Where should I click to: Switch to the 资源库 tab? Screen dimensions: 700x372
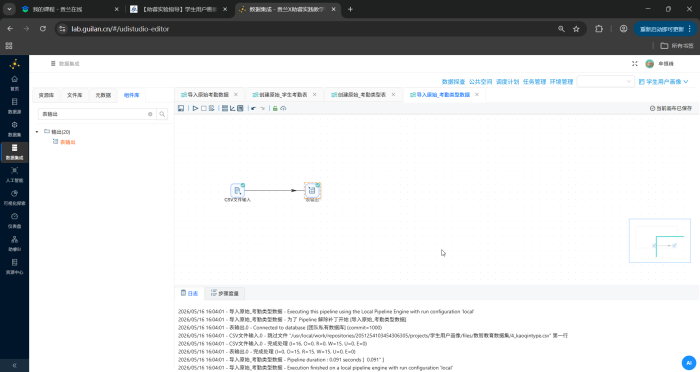[46, 95]
